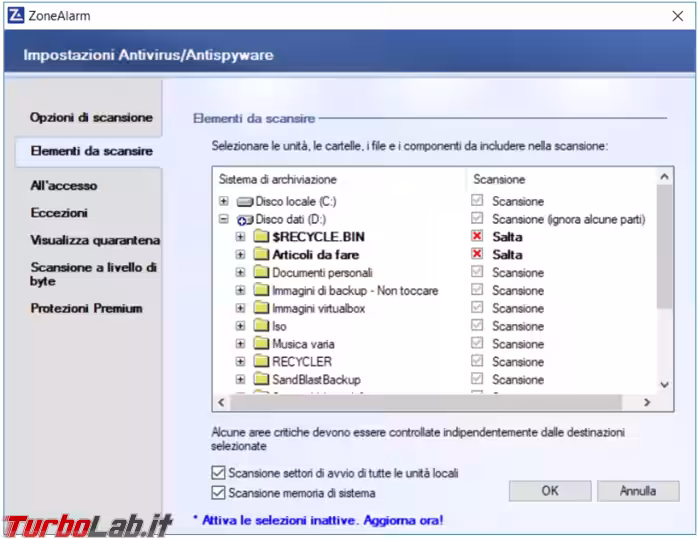Click the Iso folder icon
698x540 pixels.
[x=262, y=325]
